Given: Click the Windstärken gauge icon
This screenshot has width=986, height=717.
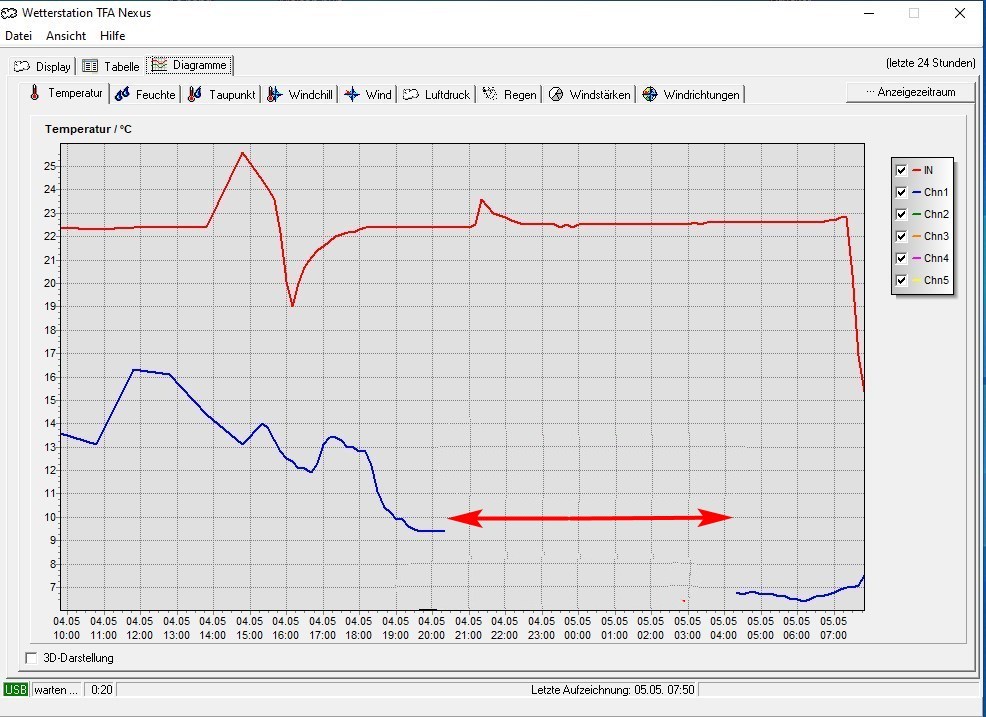Looking at the screenshot, I should click(556, 95).
